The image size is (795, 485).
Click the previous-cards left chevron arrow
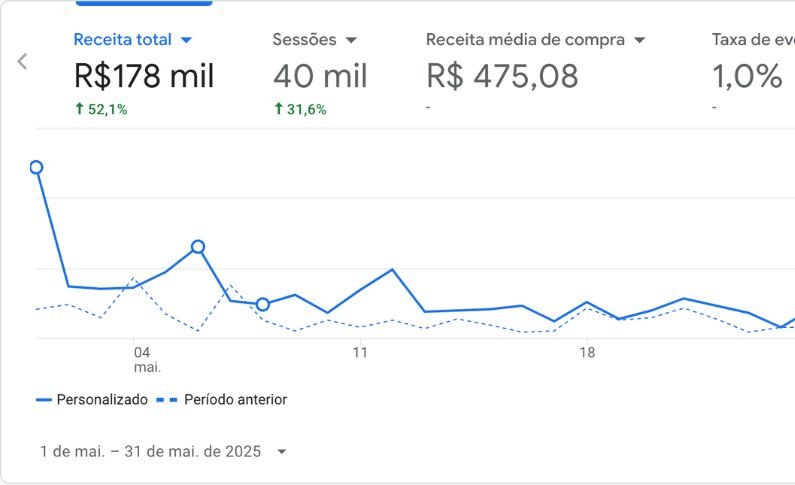pyautogui.click(x=22, y=61)
